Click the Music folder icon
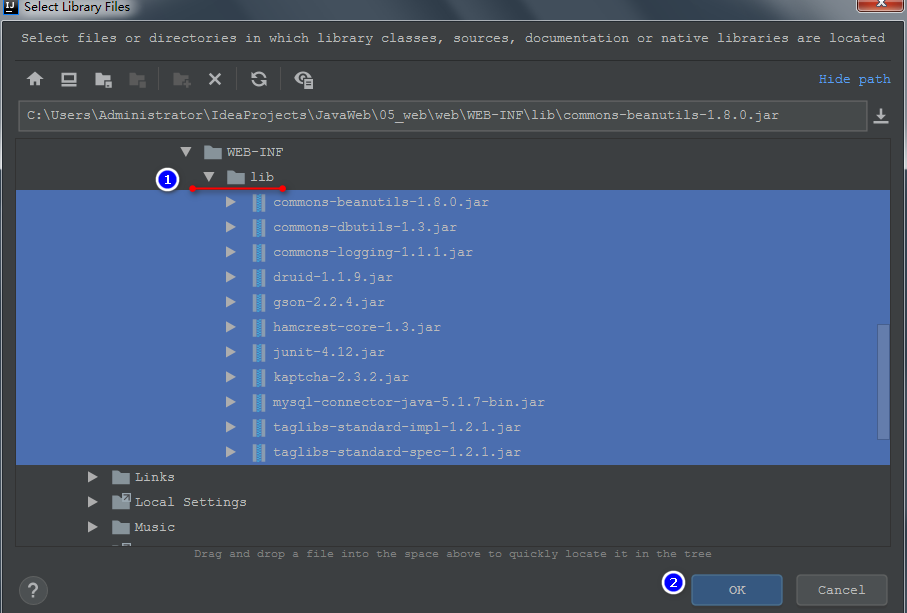 pos(120,527)
